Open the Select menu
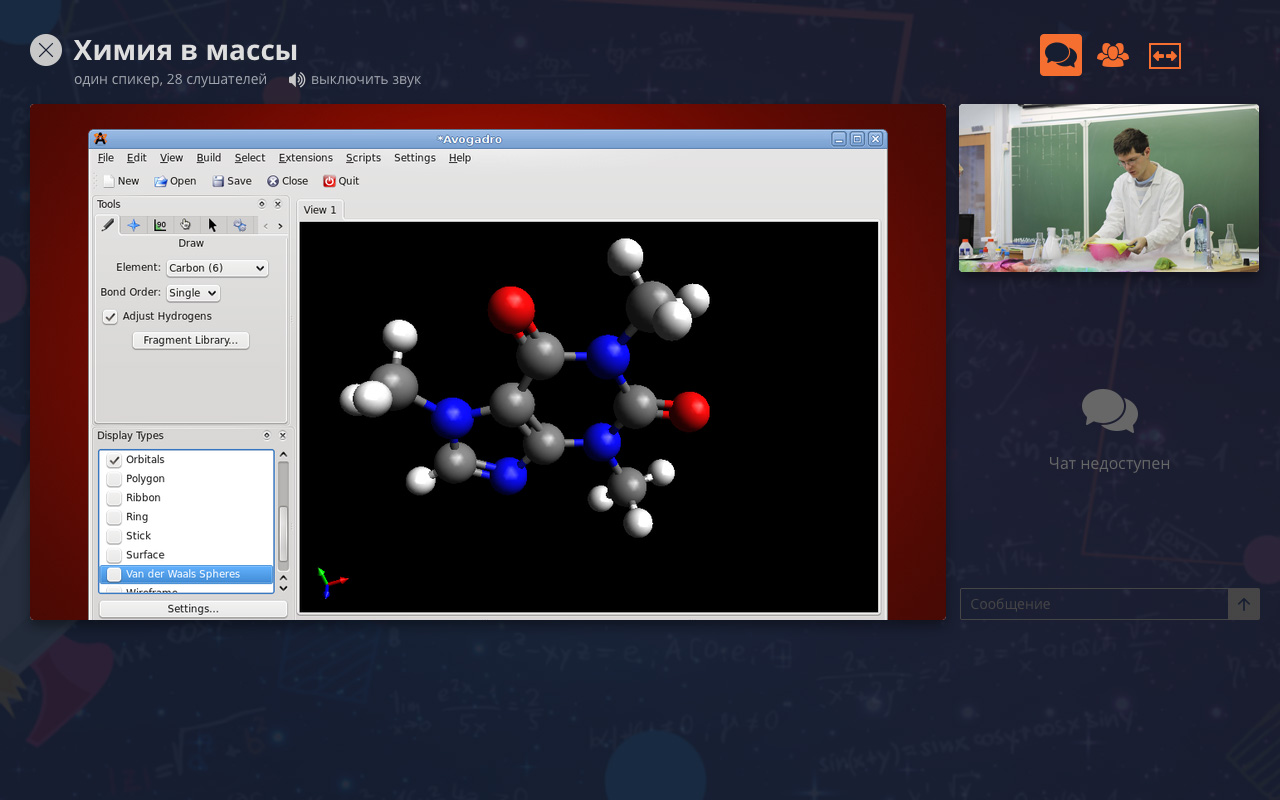 (250, 158)
